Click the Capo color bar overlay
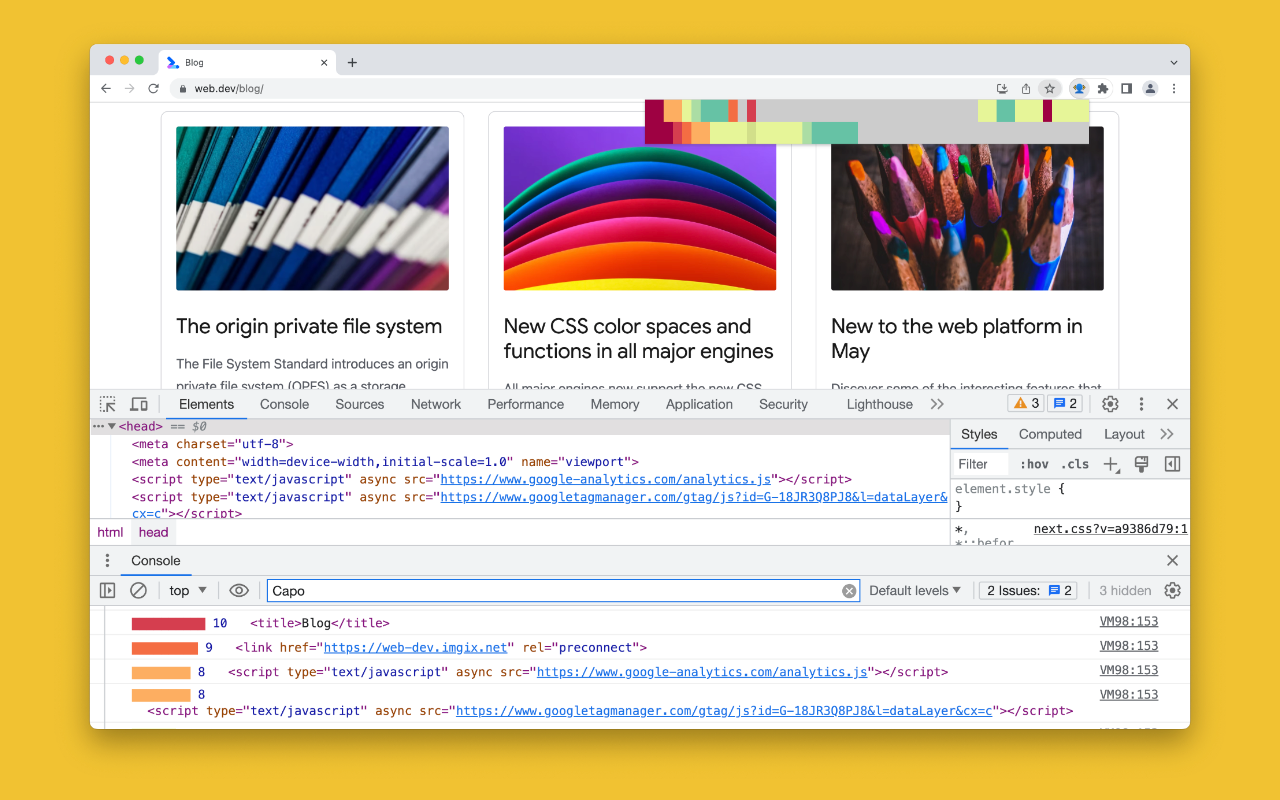Viewport: 1280px width, 800px height. [867, 122]
